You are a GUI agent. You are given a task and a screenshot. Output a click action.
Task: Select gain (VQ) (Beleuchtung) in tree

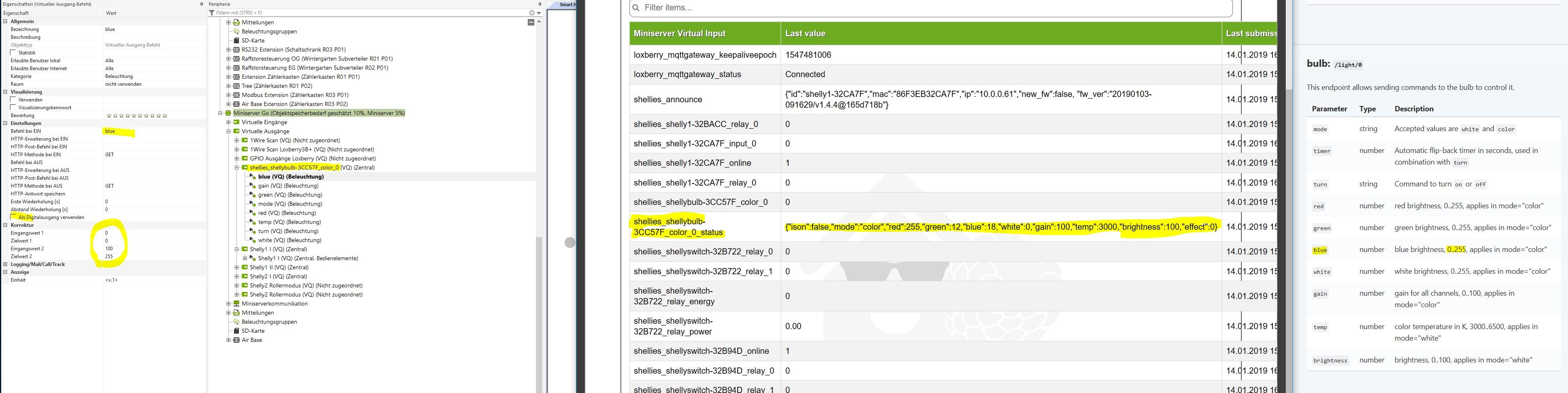288,186
